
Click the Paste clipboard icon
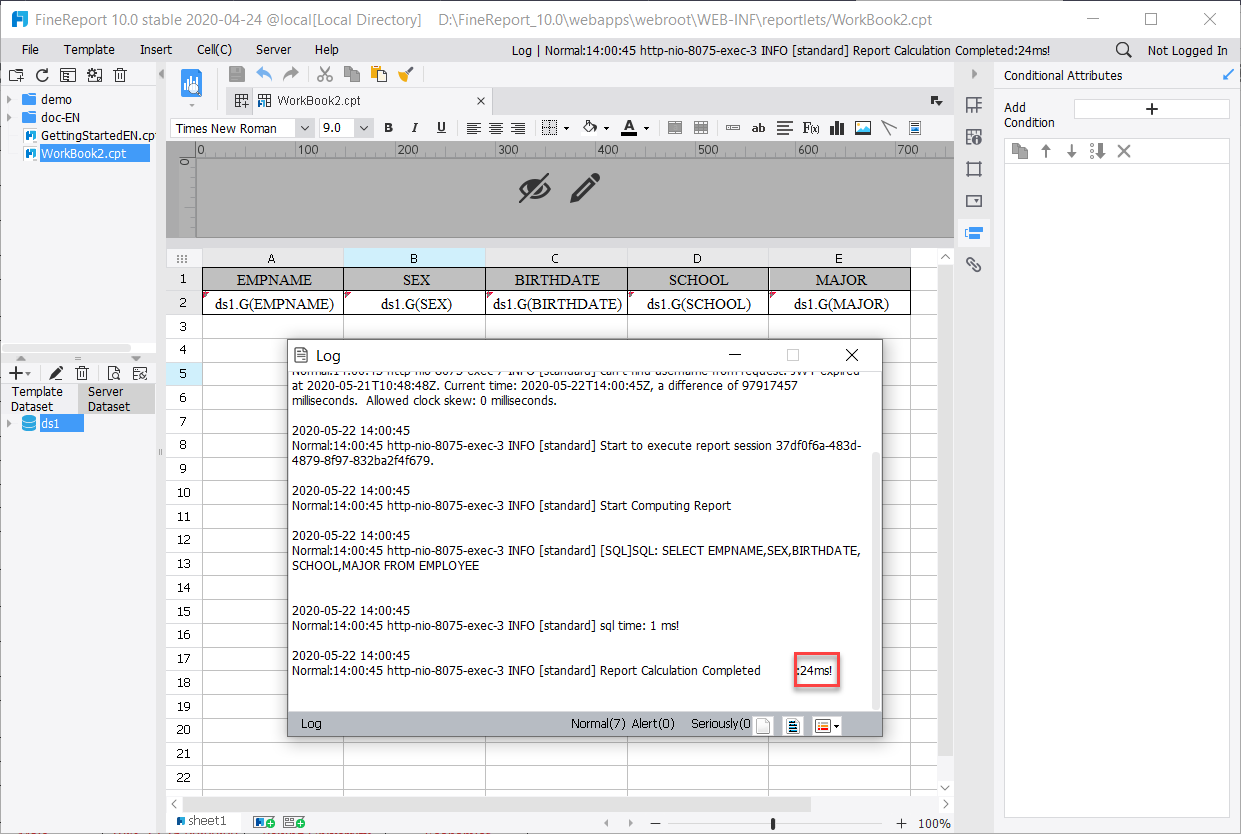click(x=378, y=74)
